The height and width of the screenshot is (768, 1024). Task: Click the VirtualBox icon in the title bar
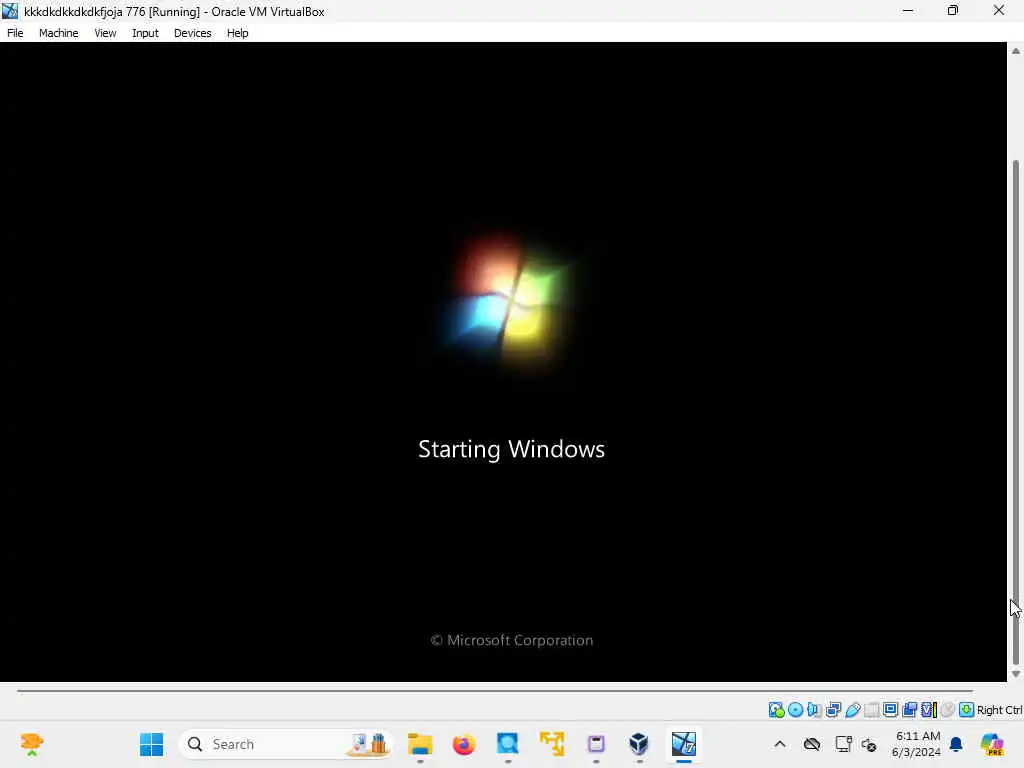point(10,10)
